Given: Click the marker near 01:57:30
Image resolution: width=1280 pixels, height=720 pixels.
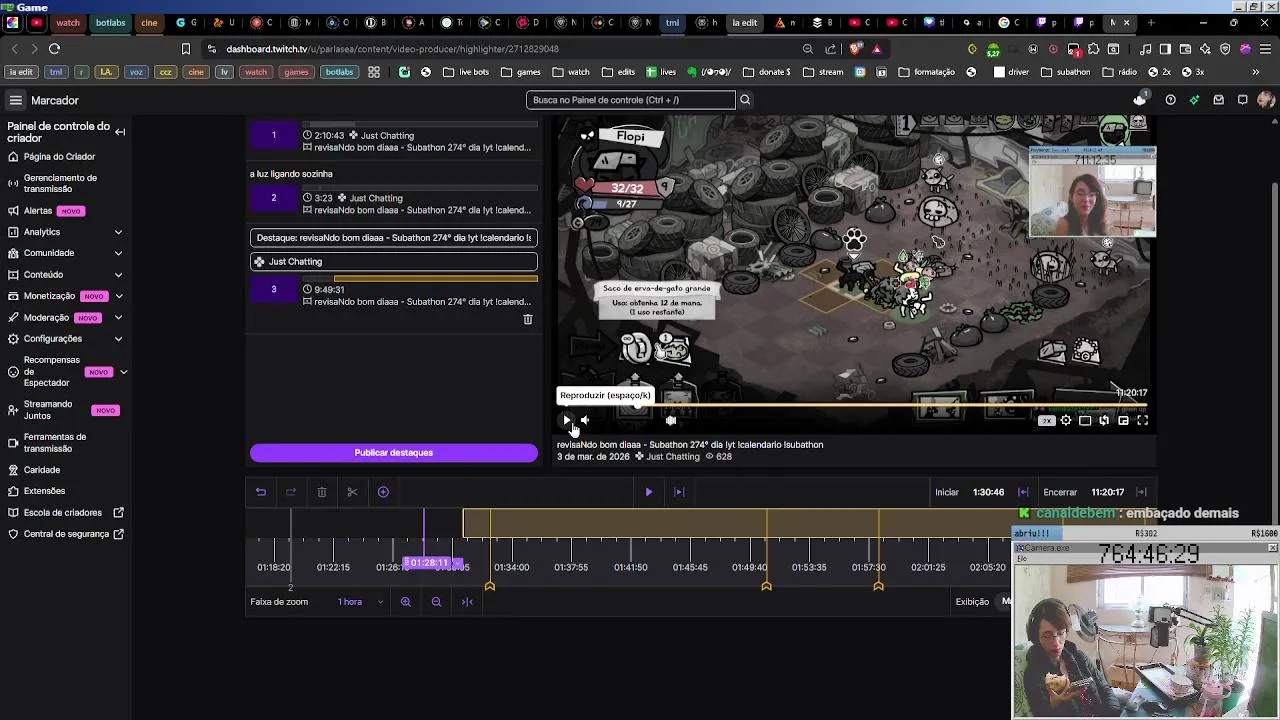Looking at the screenshot, I should (x=879, y=586).
